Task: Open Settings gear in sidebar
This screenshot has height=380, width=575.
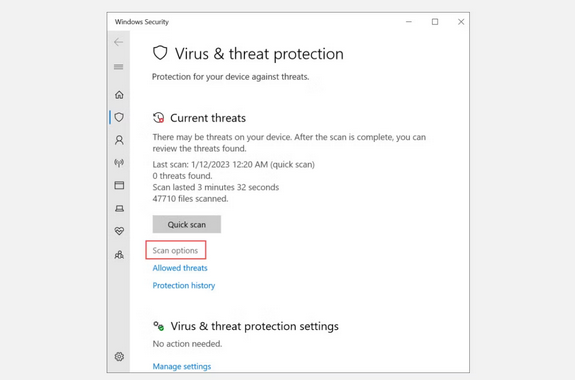Action: tap(119, 356)
